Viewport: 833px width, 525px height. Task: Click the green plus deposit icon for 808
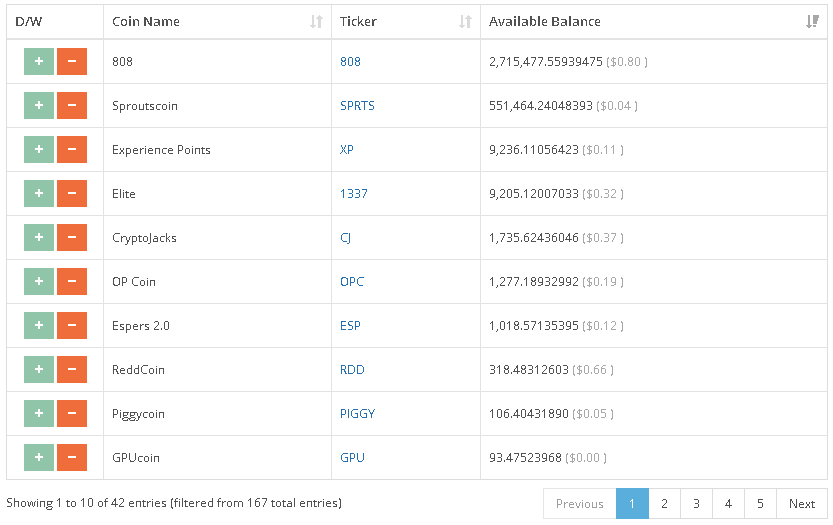pos(39,62)
